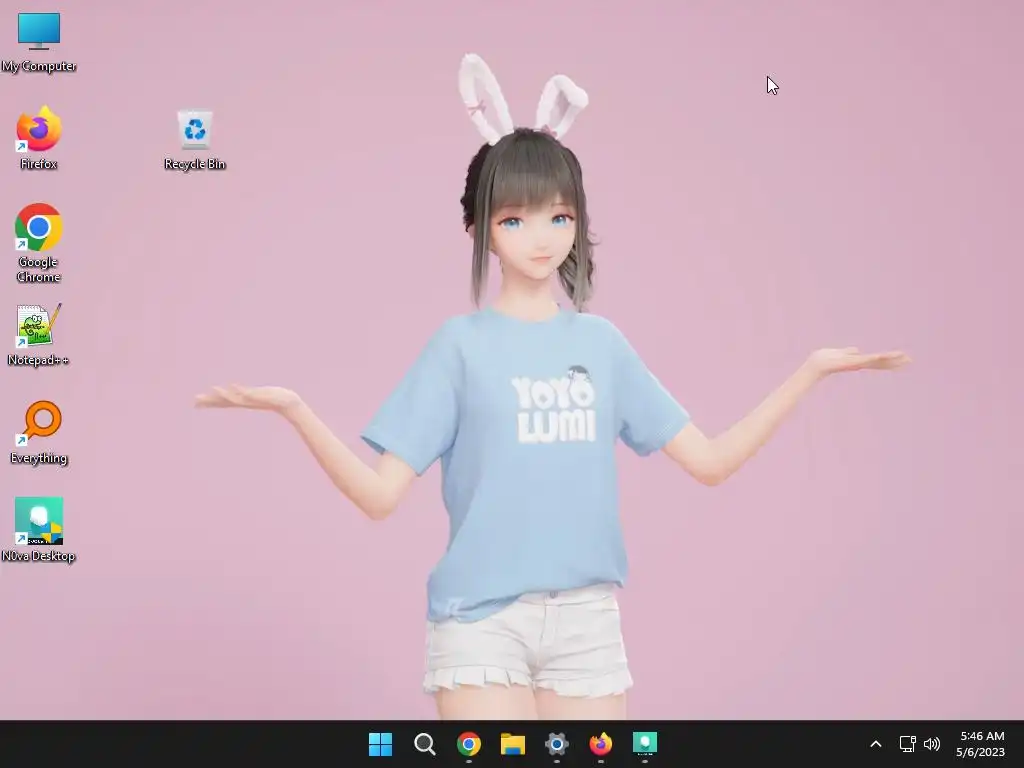
Task: Open Chrome from the taskbar
Action: pos(468,744)
